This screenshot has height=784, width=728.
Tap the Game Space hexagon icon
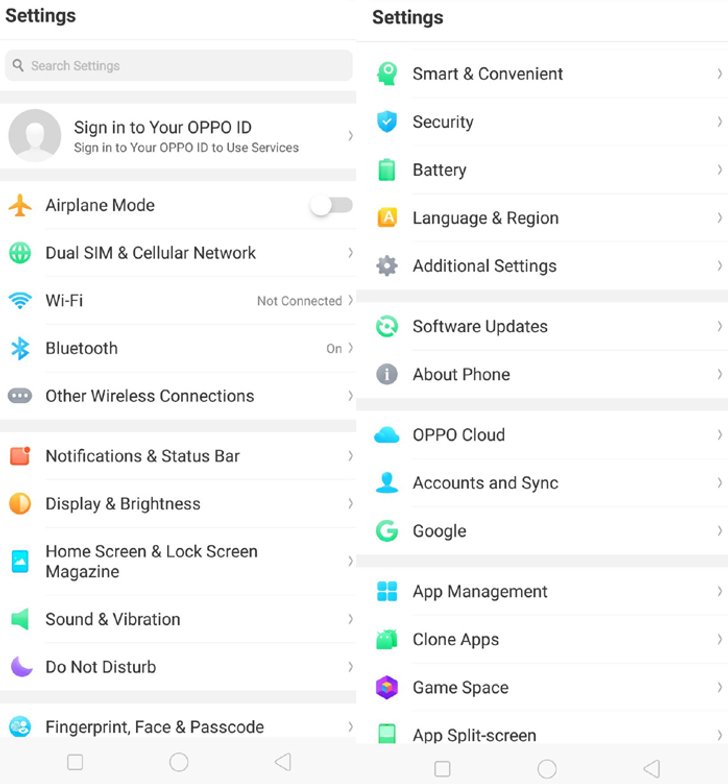pos(386,687)
